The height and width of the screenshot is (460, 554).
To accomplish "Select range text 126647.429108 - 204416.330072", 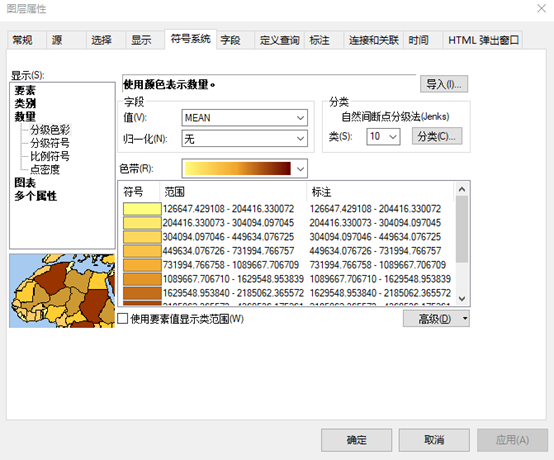I will [x=228, y=209].
